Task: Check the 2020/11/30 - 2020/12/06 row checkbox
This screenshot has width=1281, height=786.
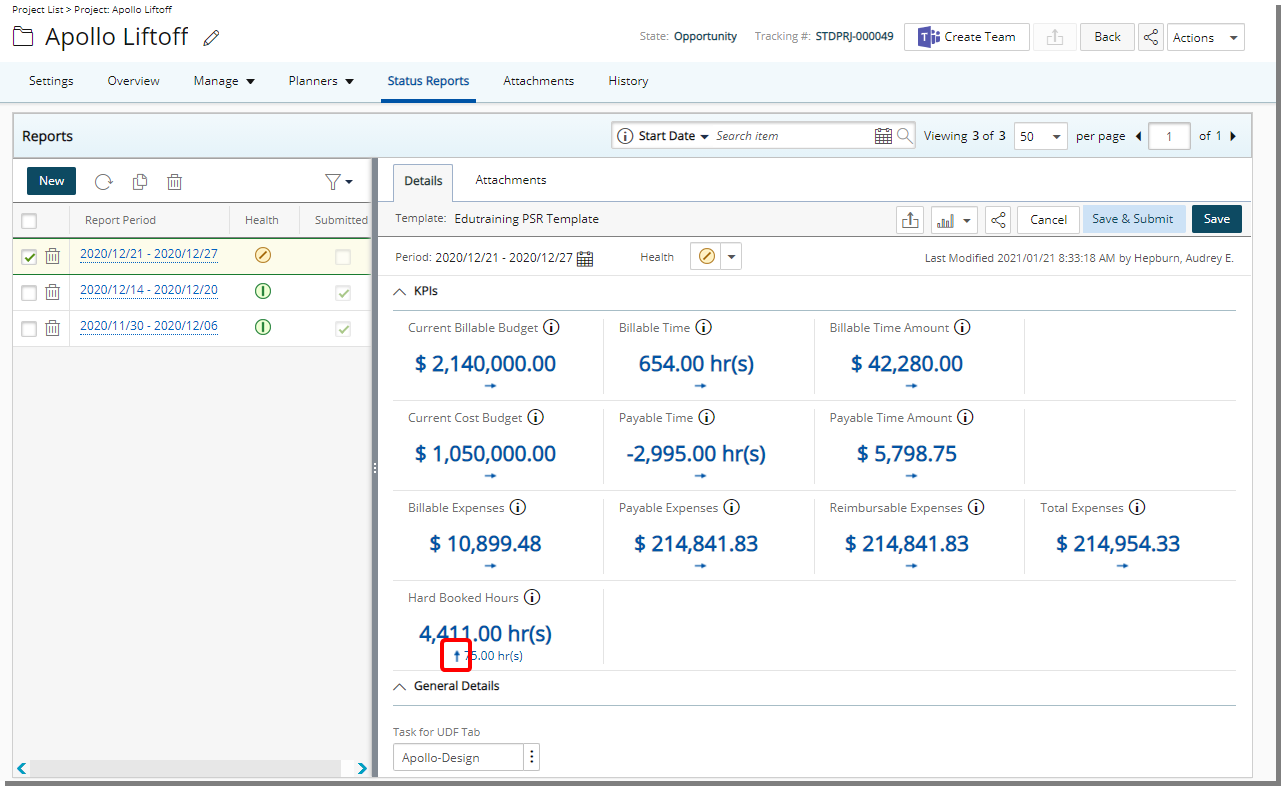Action: (29, 329)
